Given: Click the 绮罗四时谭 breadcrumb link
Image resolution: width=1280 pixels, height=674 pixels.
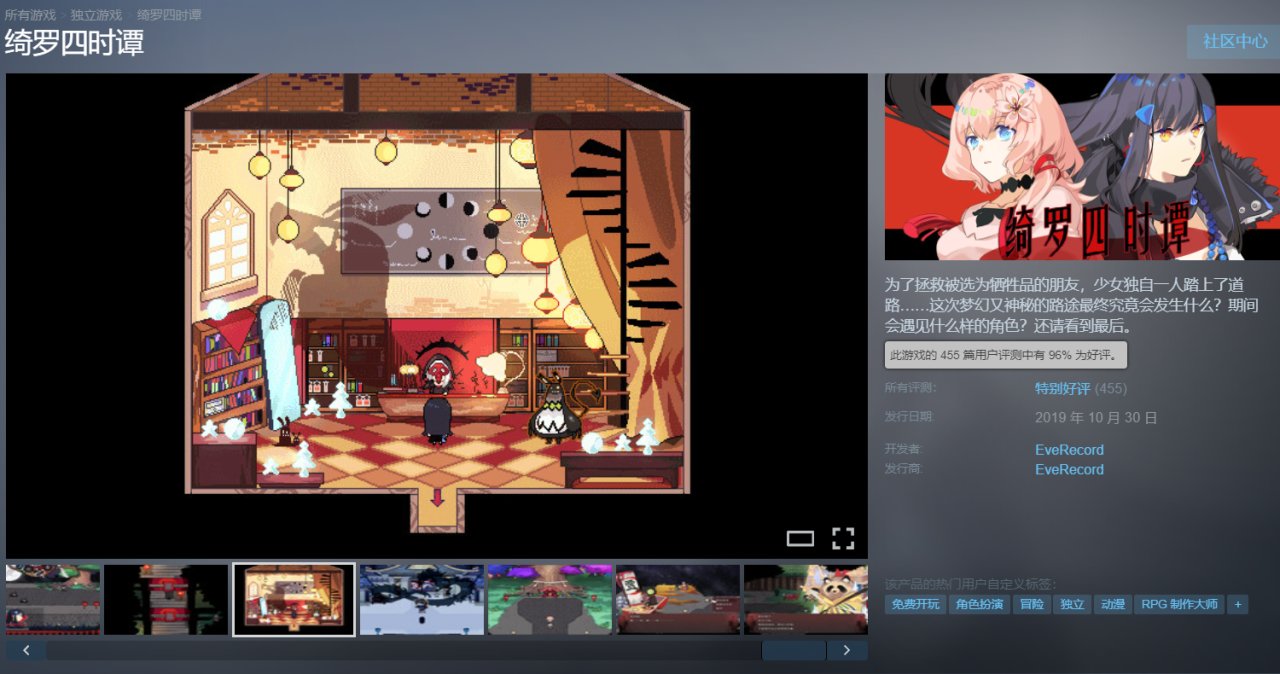Looking at the screenshot, I should pos(169,15).
